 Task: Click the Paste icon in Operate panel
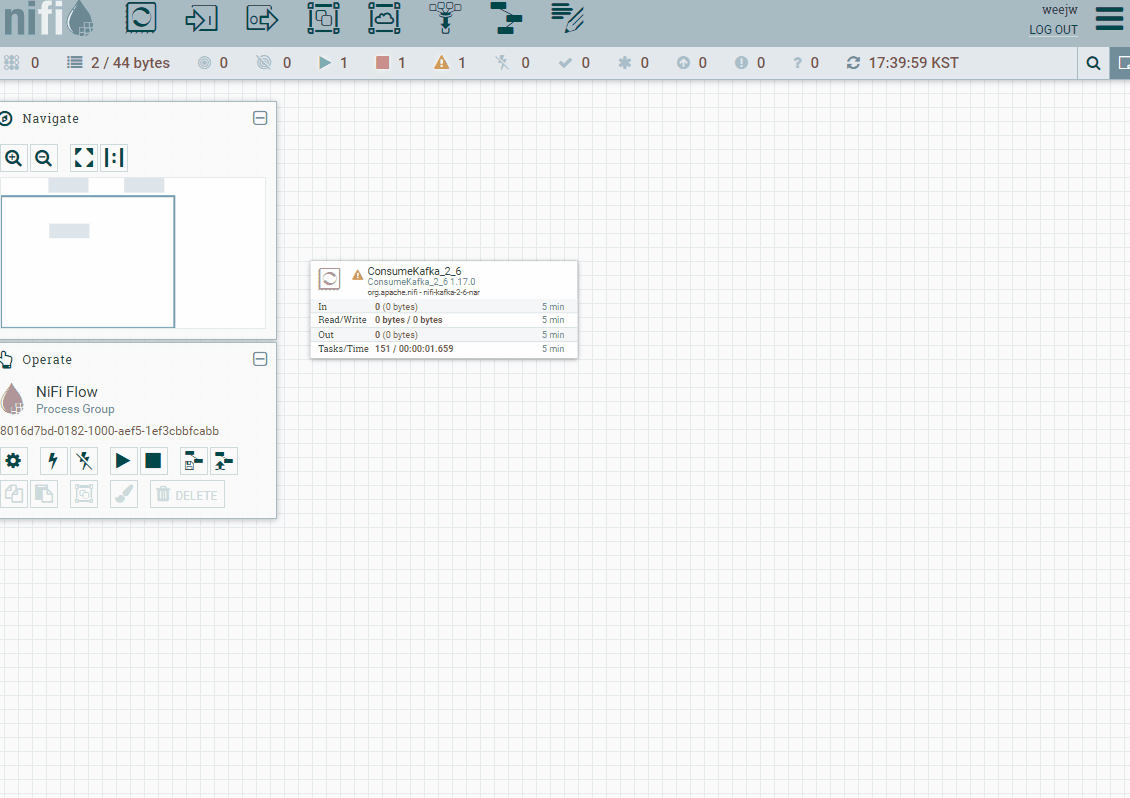point(43,495)
